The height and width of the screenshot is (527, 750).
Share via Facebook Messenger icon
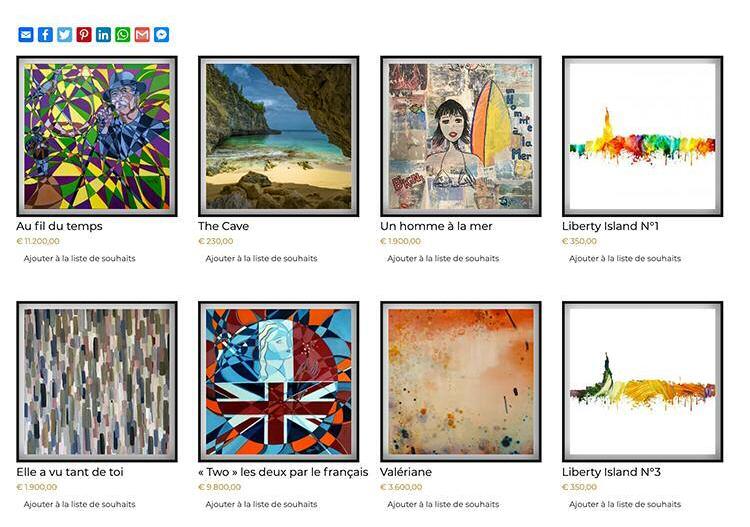[x=162, y=34]
